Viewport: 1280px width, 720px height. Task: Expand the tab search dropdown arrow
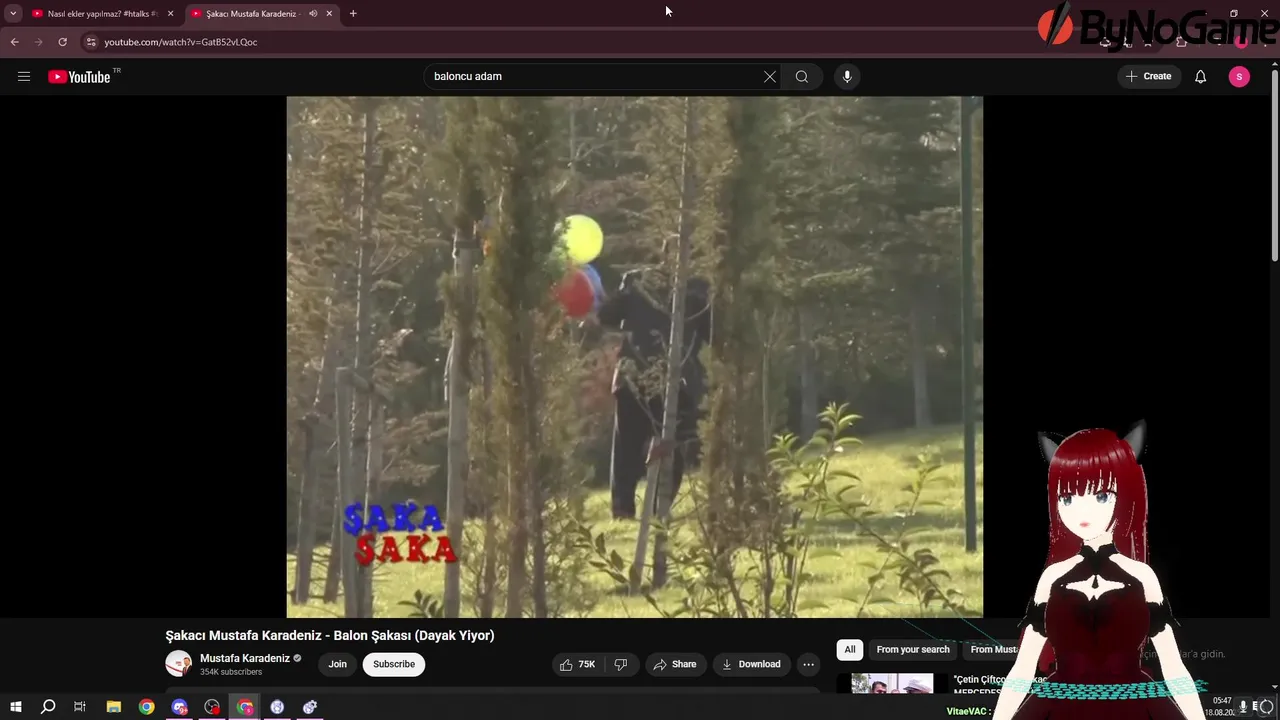[x=13, y=14]
